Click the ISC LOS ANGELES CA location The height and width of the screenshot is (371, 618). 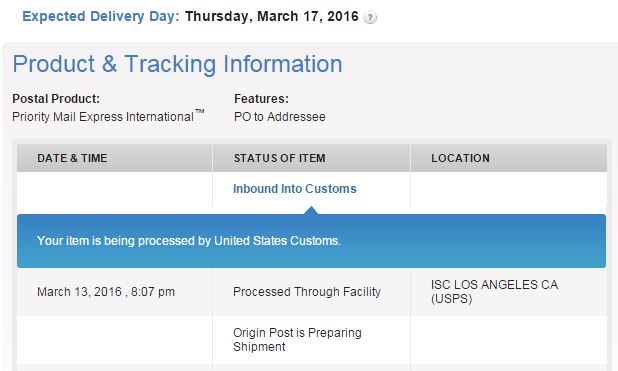[494, 292]
